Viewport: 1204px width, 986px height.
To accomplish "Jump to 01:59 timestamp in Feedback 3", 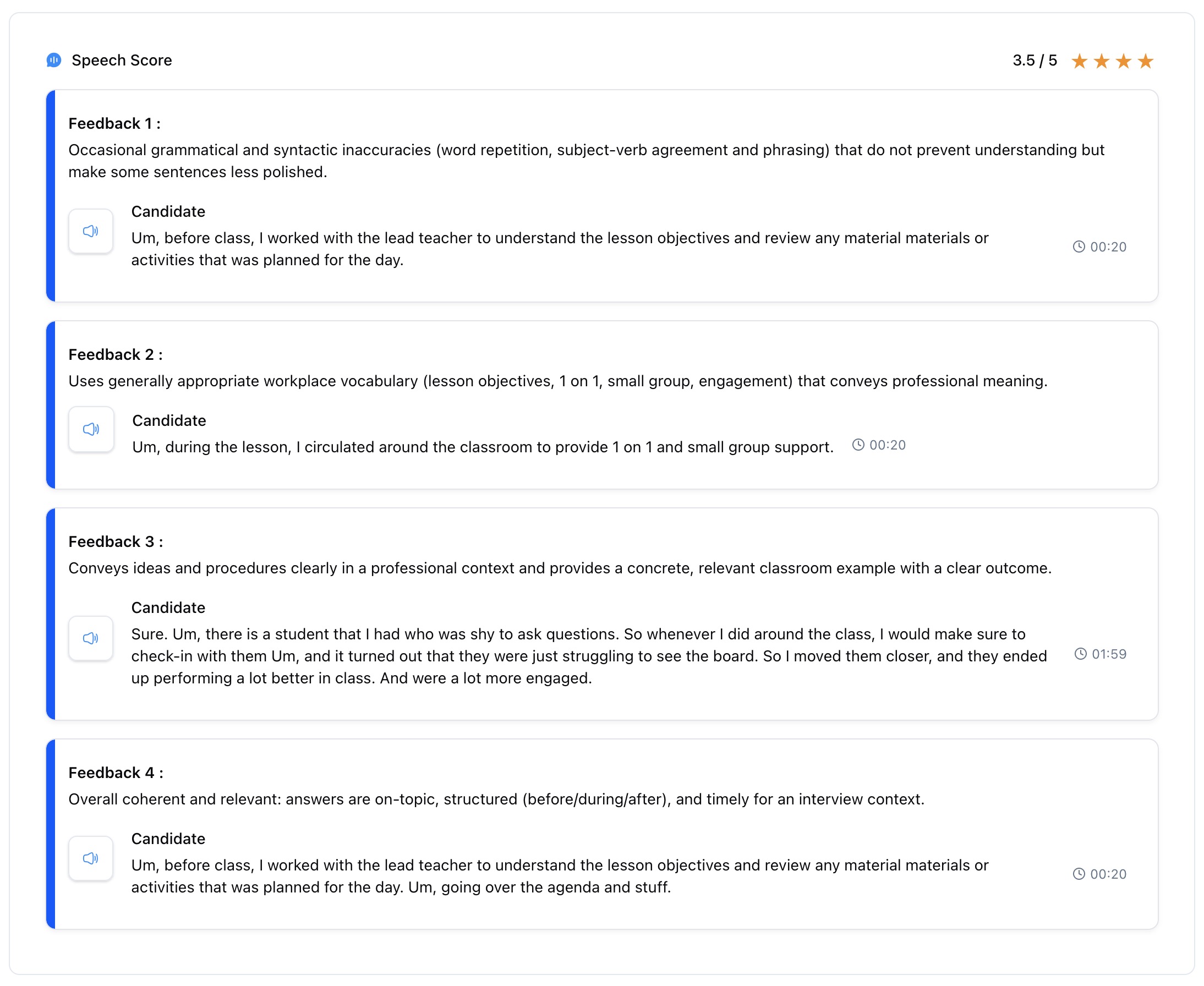I will click(x=1109, y=654).
